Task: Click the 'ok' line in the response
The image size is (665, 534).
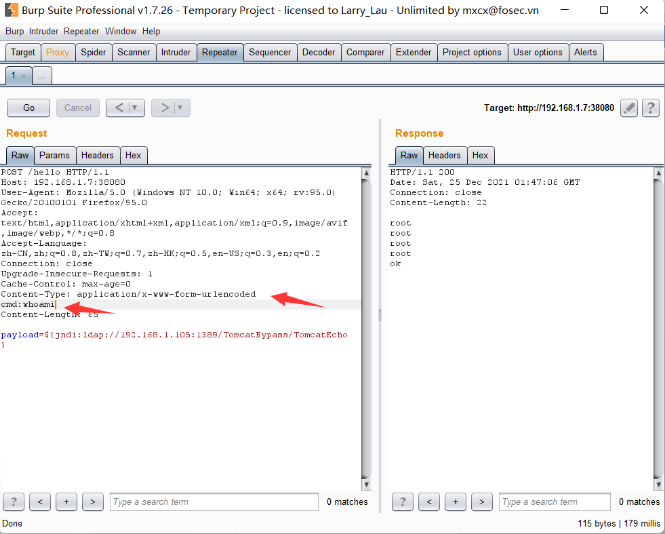Action: pyautogui.click(x=395, y=264)
